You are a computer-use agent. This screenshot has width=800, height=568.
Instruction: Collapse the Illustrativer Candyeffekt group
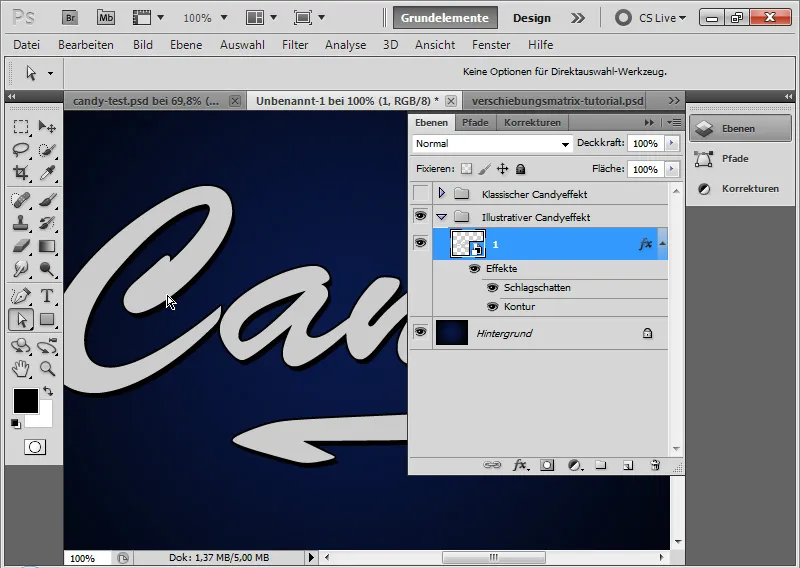pos(441,217)
